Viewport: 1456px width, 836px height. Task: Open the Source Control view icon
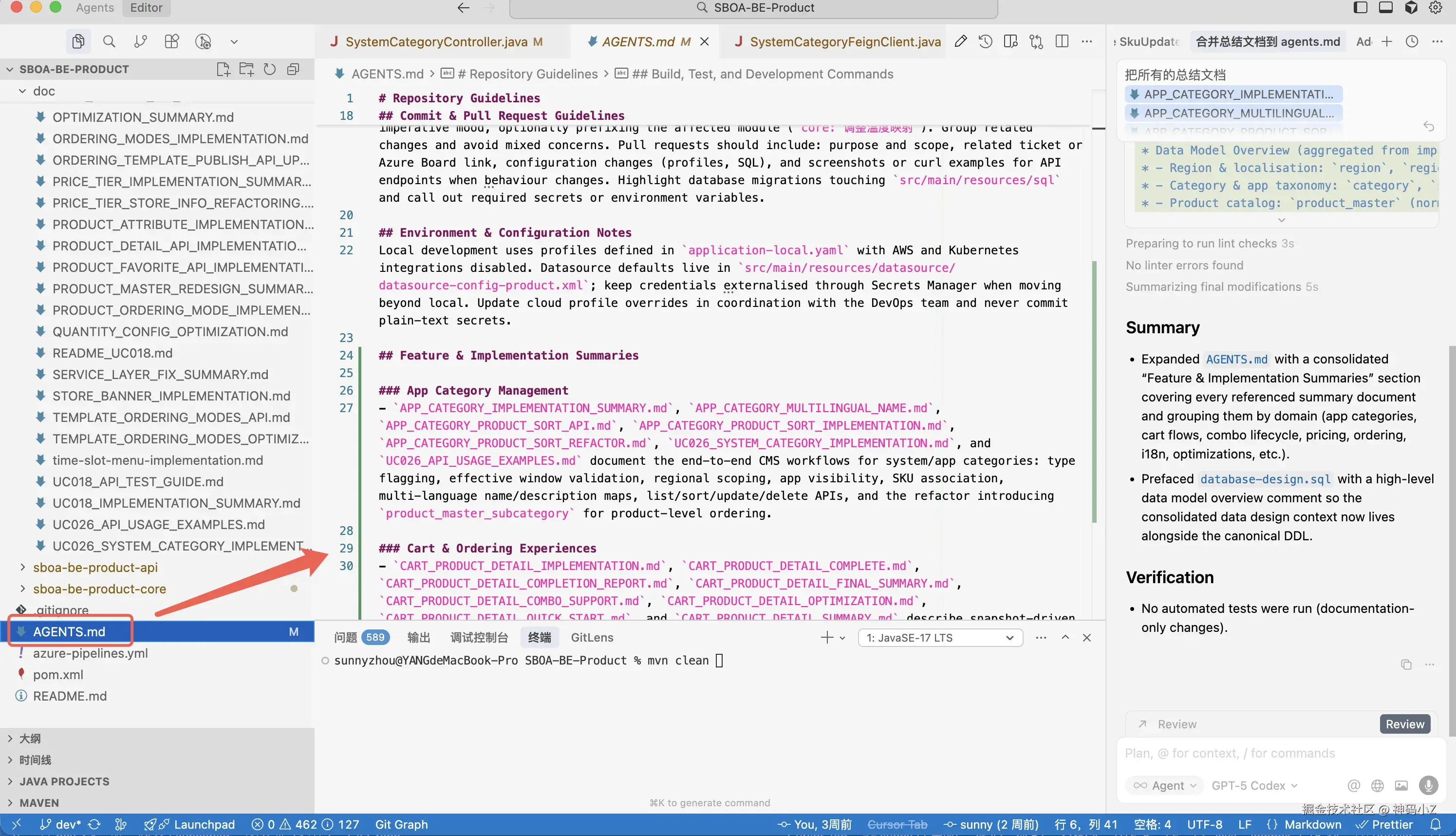pos(140,41)
